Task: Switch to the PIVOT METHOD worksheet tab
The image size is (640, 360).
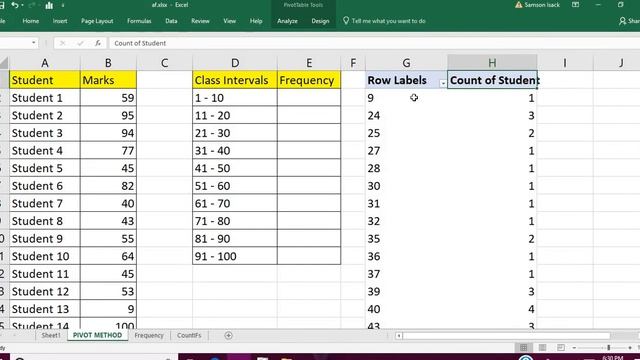Action: (98, 335)
